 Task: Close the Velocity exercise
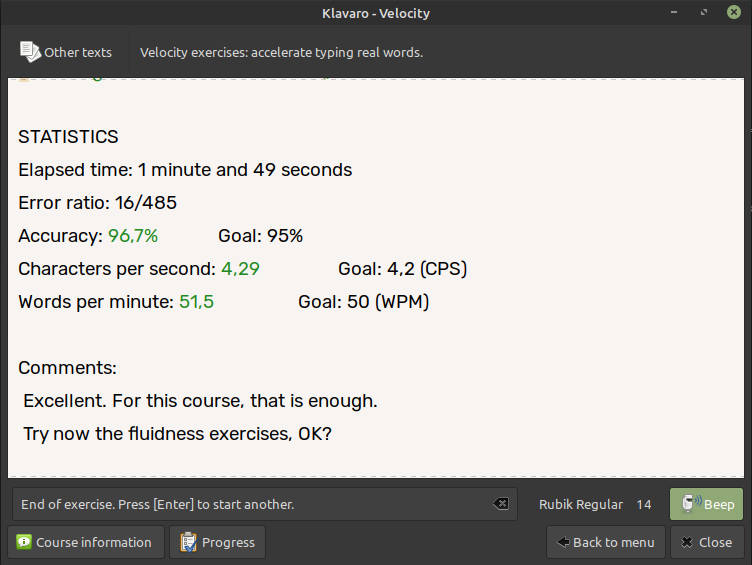[707, 542]
